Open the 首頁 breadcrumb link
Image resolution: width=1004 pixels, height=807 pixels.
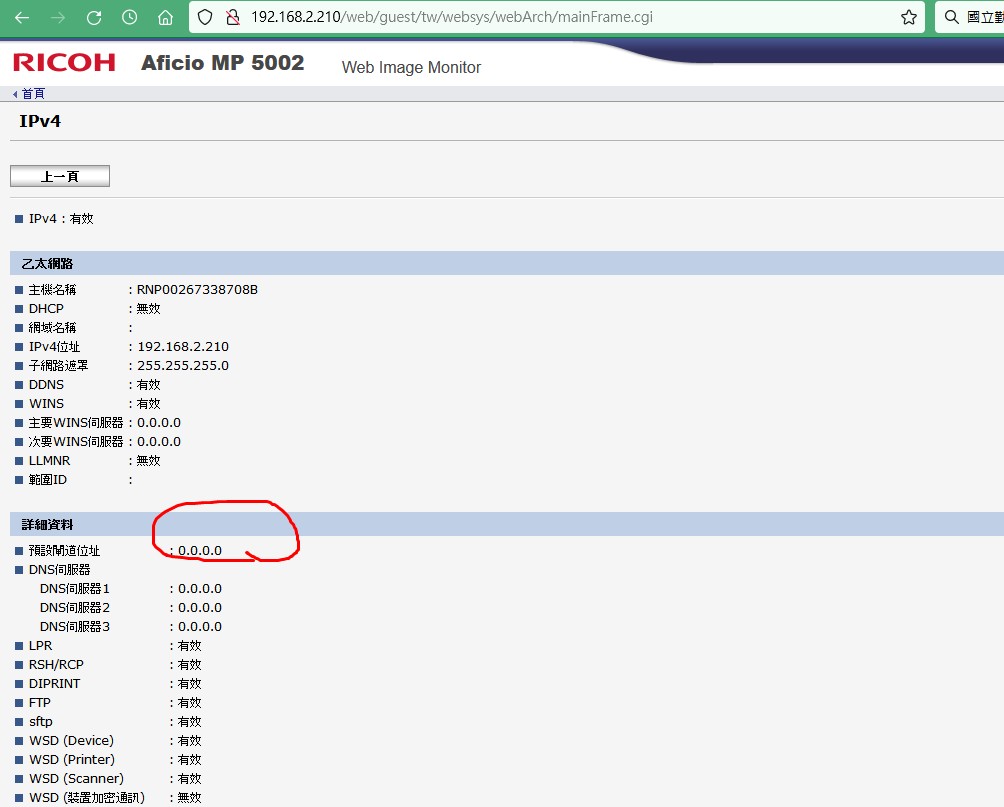32,94
